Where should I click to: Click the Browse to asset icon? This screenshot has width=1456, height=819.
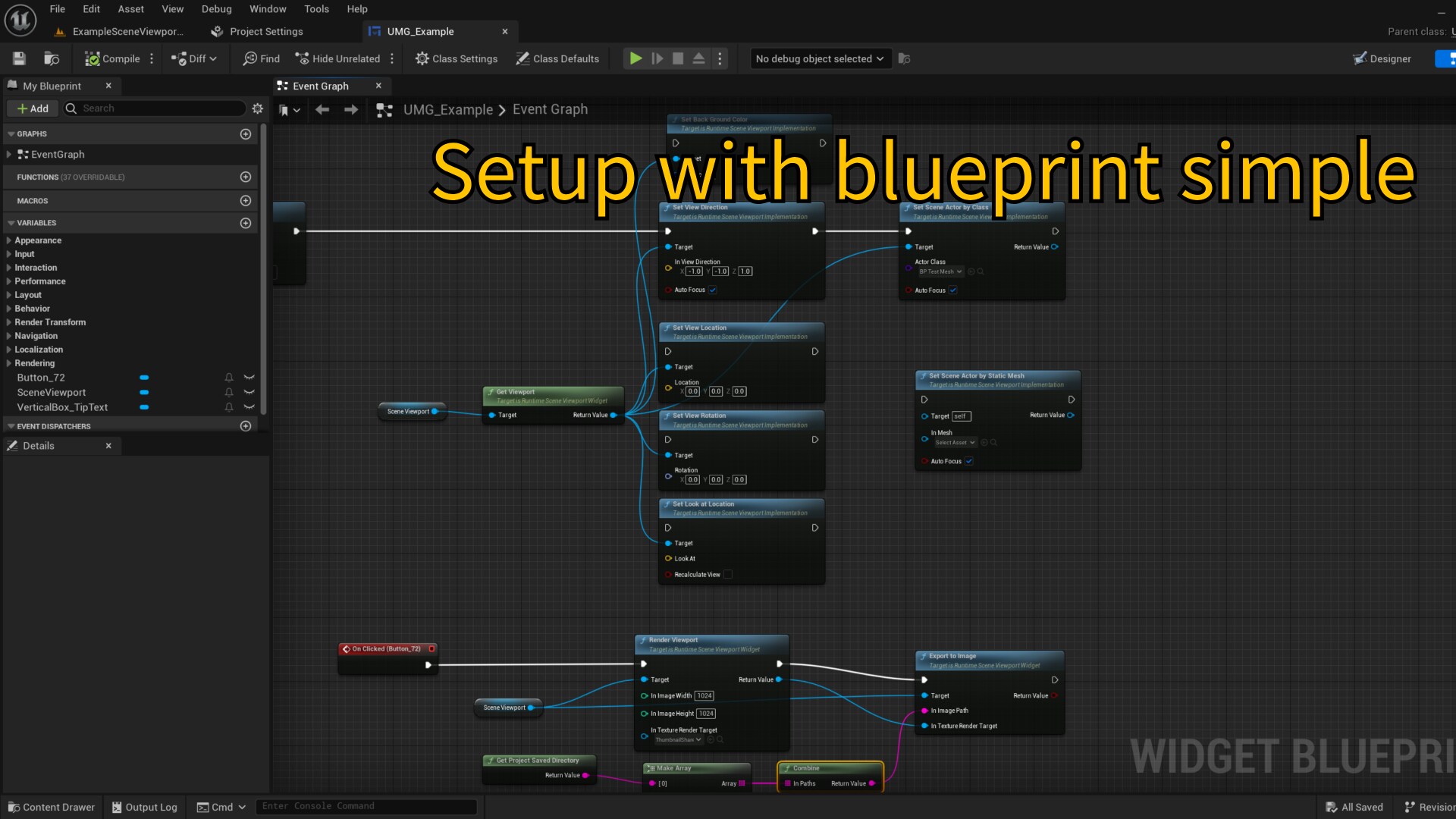[x=52, y=58]
